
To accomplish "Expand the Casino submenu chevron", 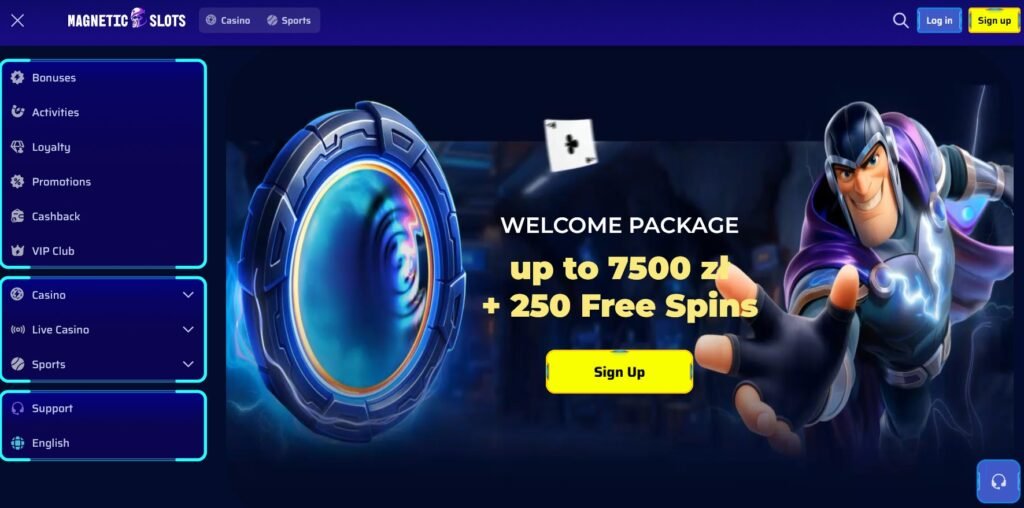I will point(188,295).
